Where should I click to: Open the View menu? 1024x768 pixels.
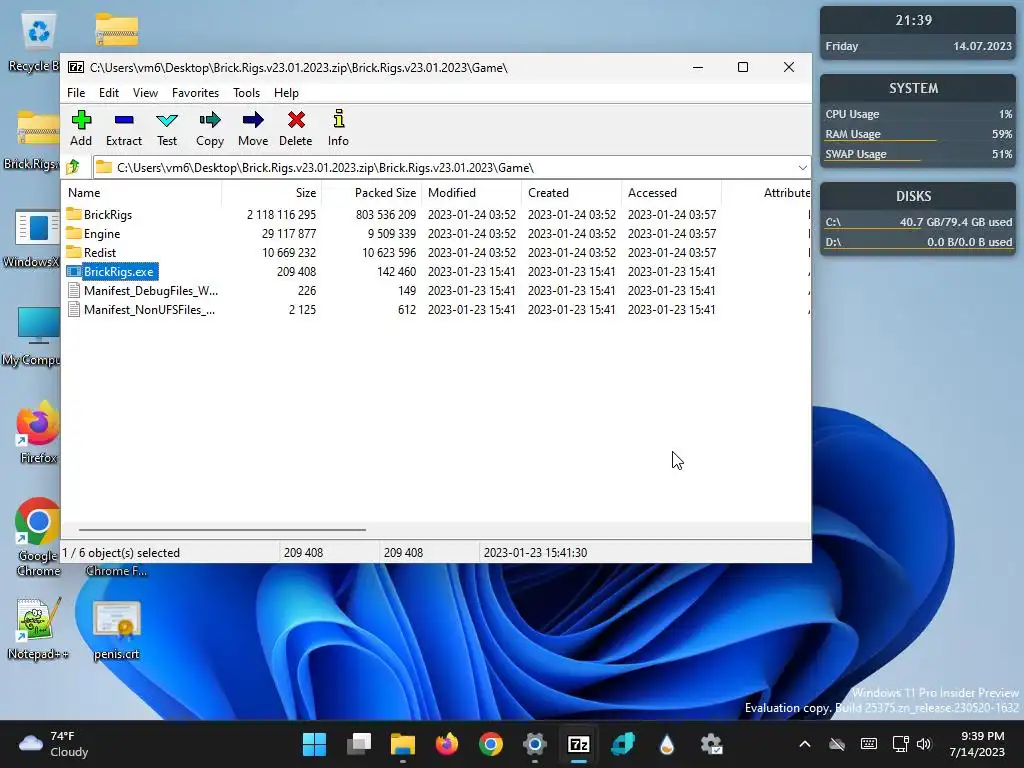pyautogui.click(x=145, y=93)
